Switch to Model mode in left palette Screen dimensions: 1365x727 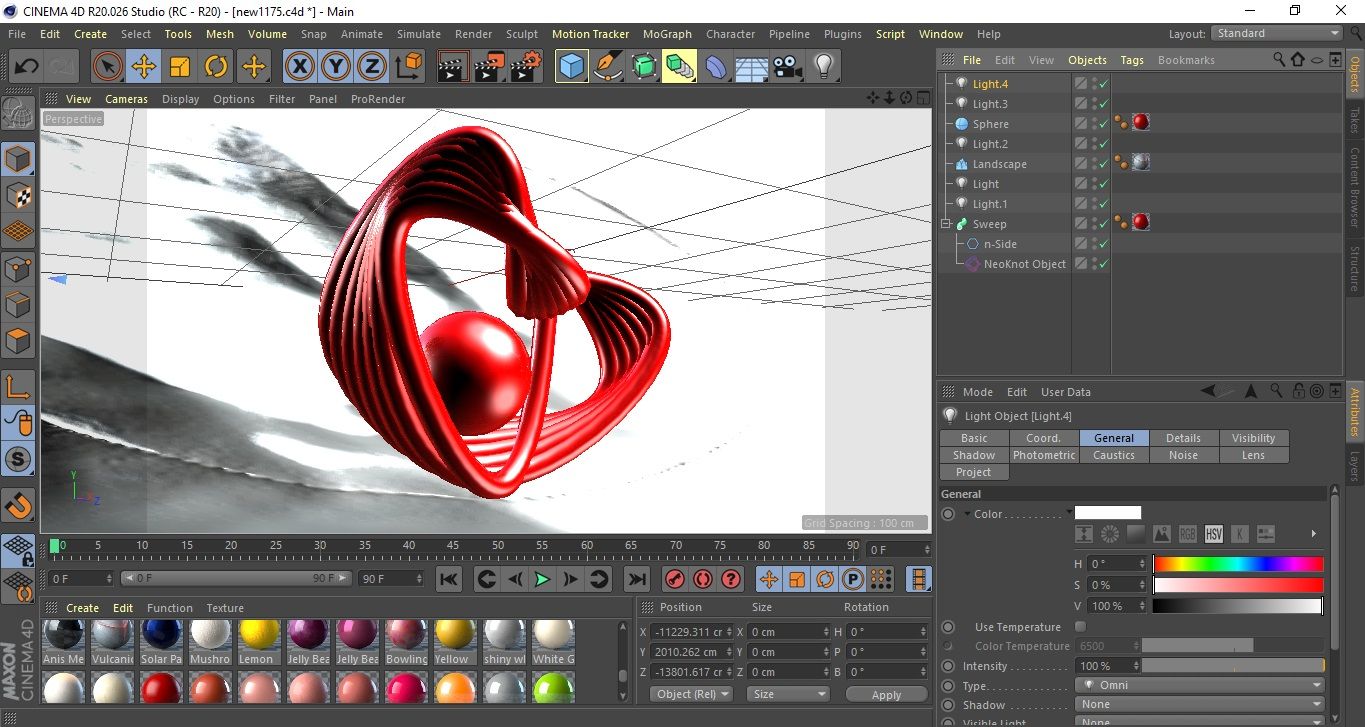tap(18, 159)
